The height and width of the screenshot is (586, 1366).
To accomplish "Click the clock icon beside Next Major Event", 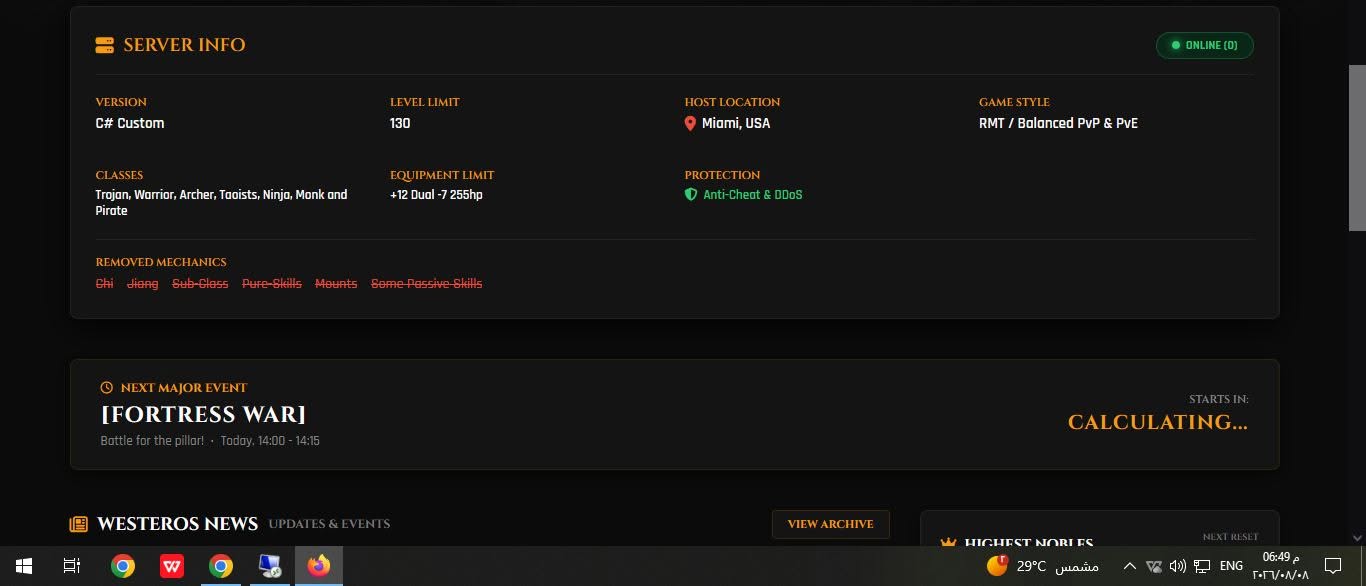I will pos(107,388).
